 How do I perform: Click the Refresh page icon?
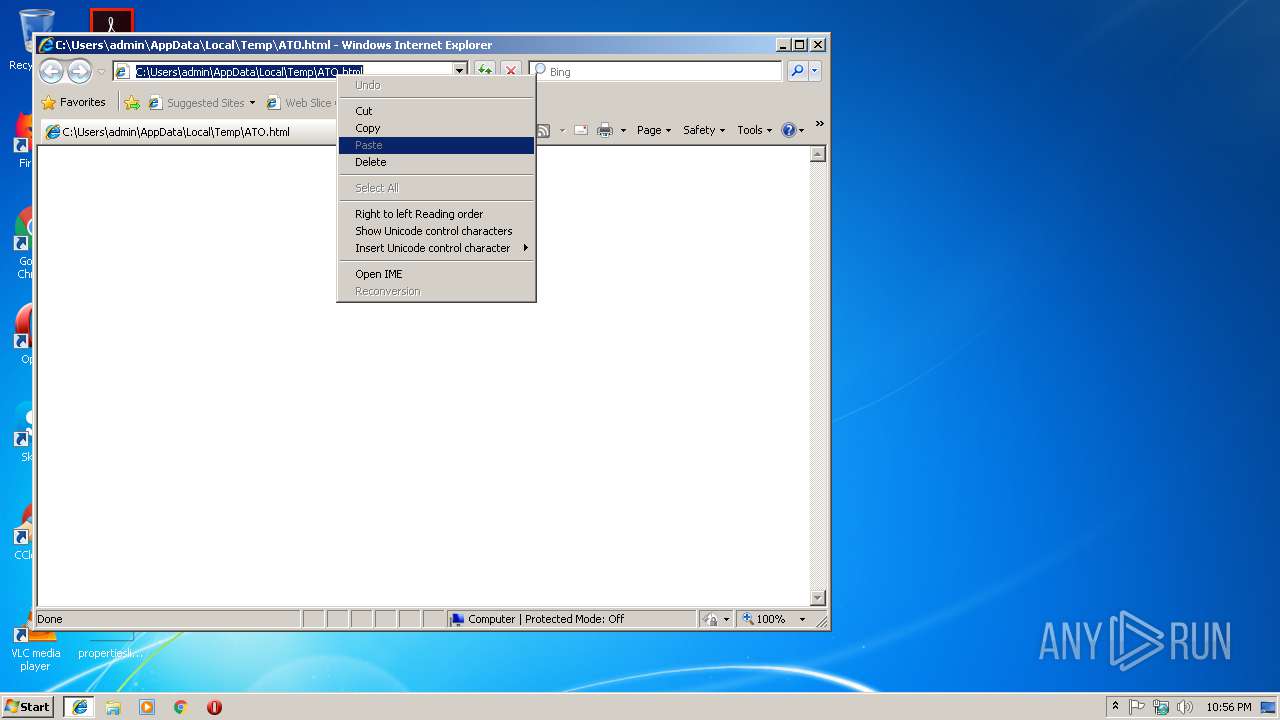pos(484,71)
